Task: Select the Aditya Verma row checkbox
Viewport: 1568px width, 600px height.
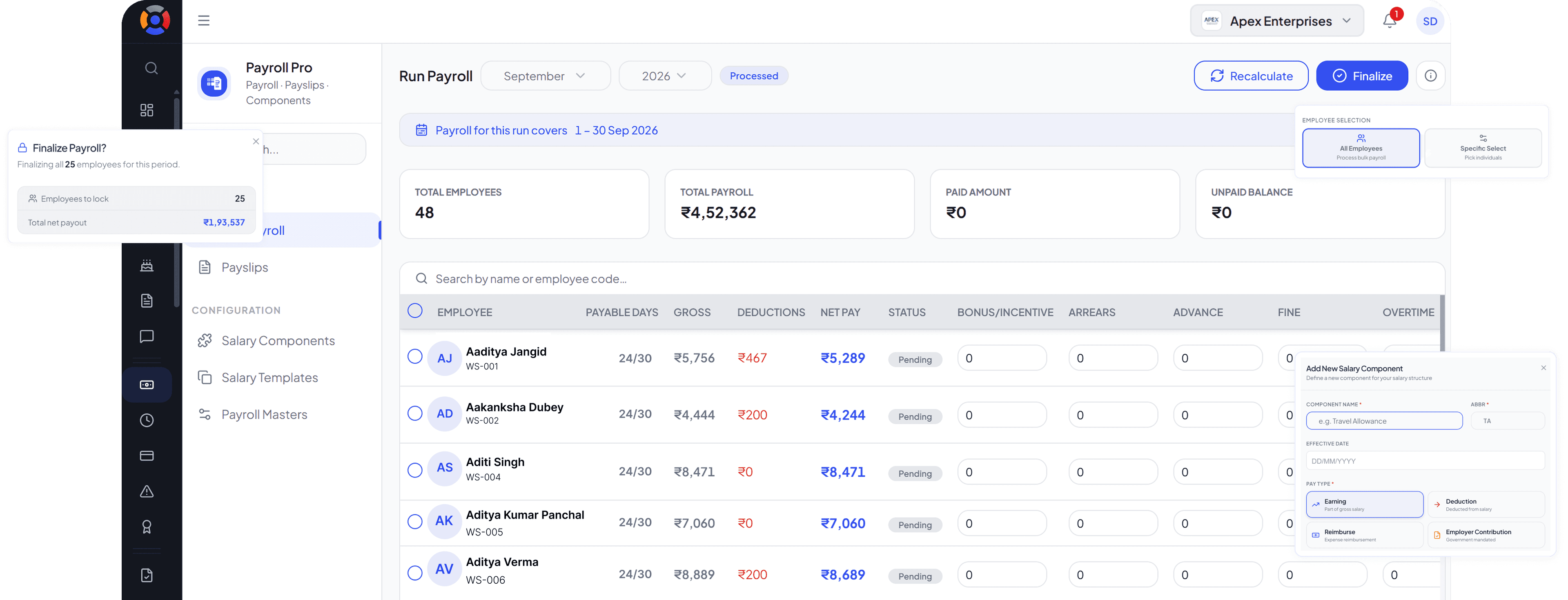Action: 415,573
